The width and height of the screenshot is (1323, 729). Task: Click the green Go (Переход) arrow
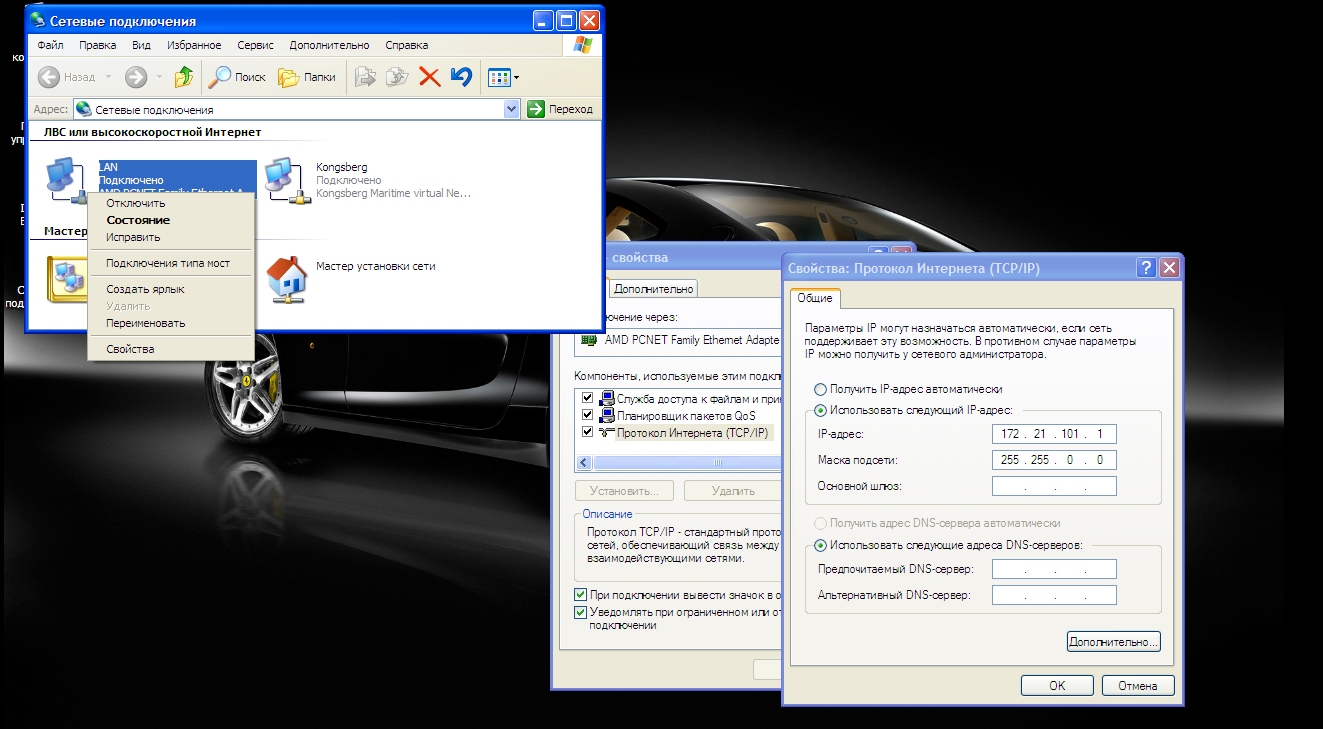pos(536,109)
